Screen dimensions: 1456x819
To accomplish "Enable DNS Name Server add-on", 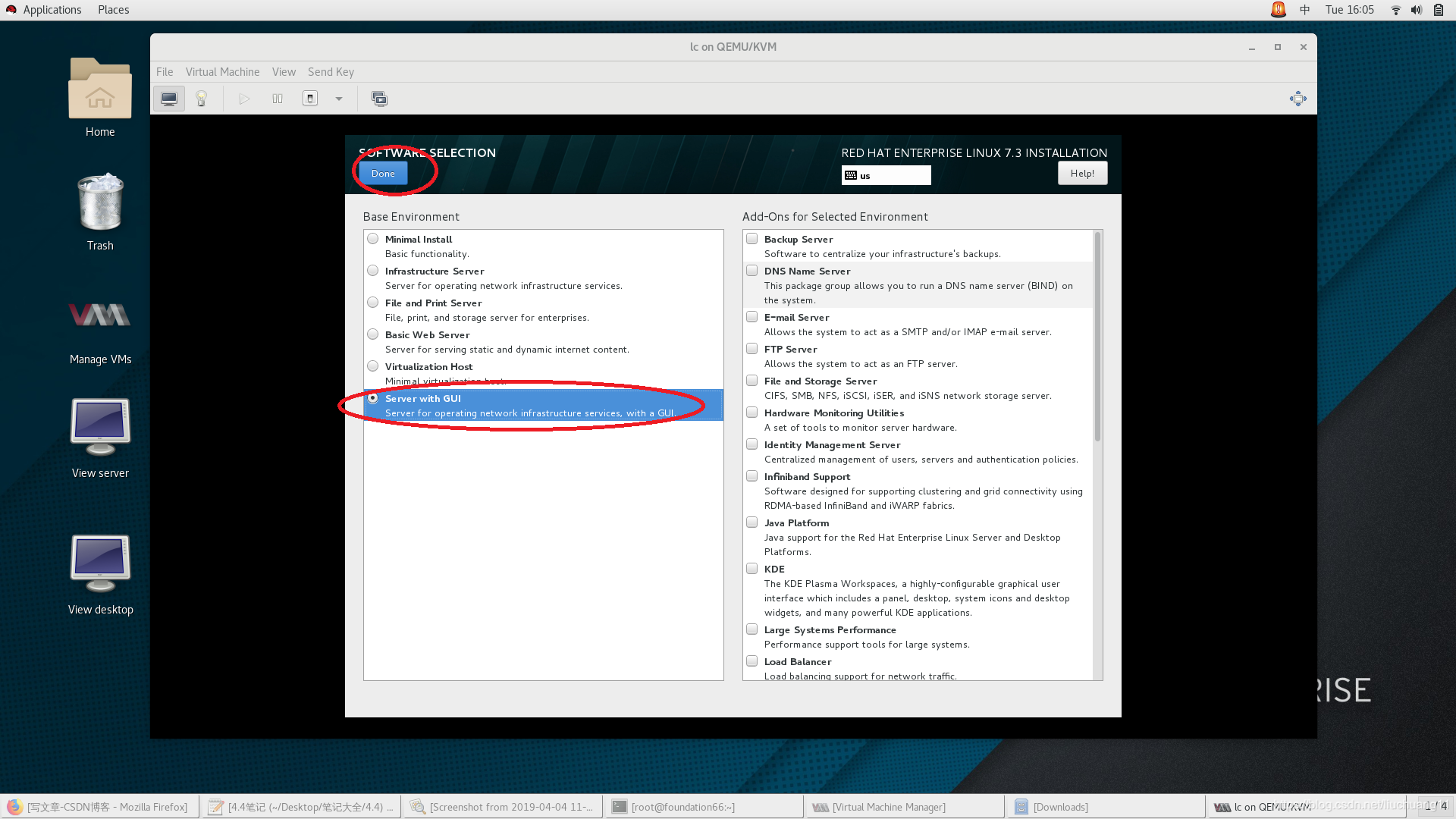I will (752, 270).
